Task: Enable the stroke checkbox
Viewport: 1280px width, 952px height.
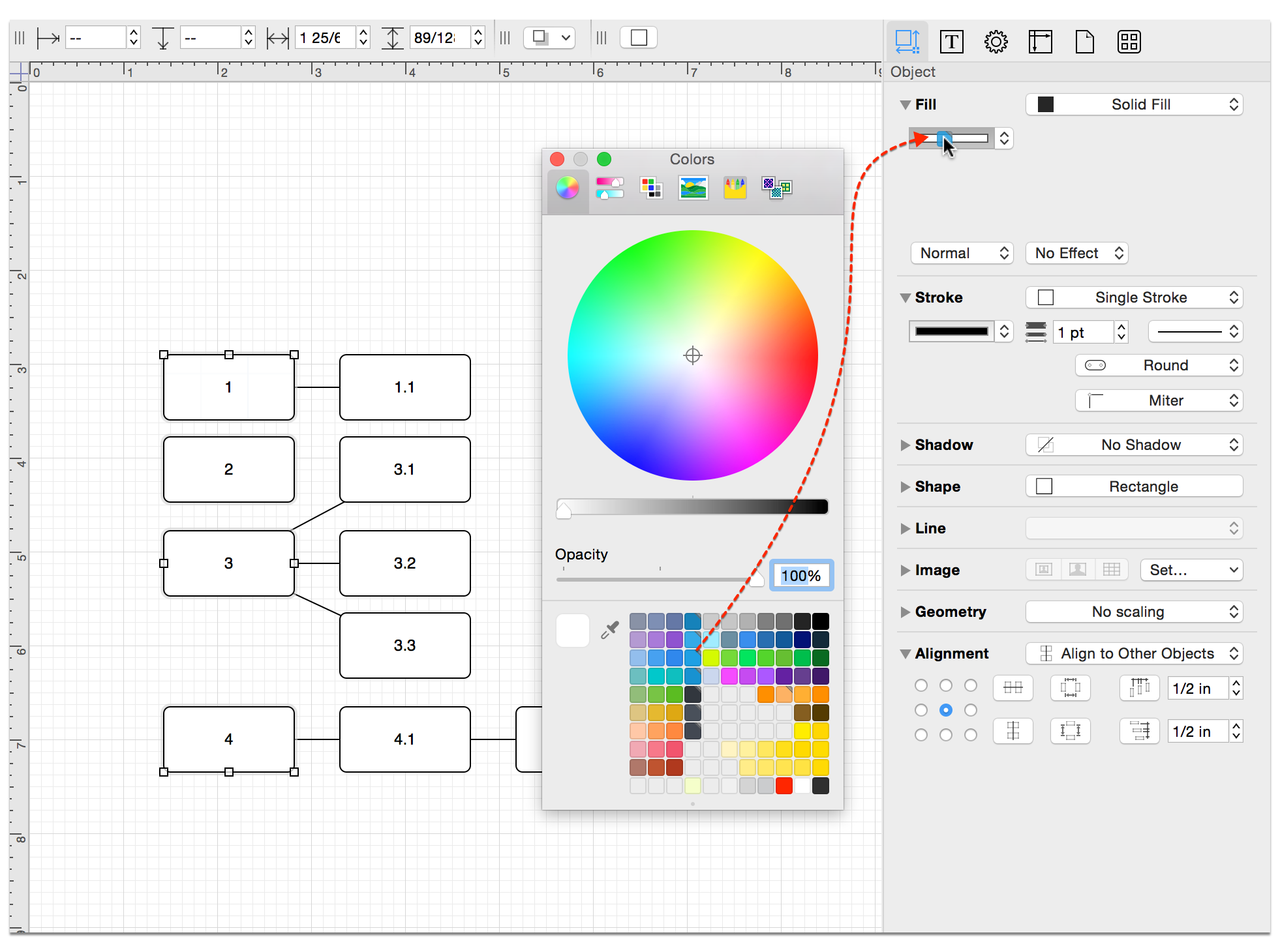Action: click(x=1045, y=297)
